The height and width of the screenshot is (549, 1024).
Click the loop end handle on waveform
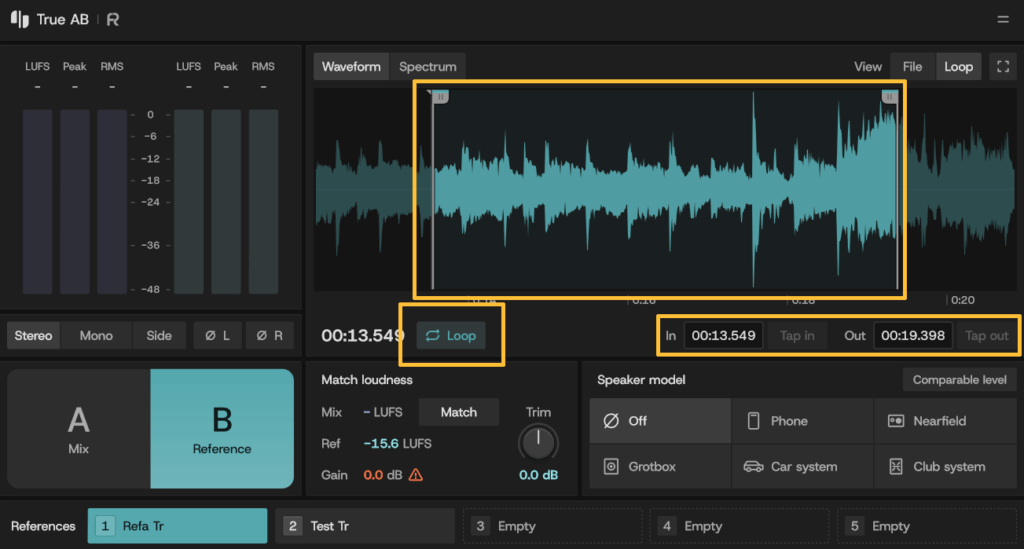[x=889, y=97]
